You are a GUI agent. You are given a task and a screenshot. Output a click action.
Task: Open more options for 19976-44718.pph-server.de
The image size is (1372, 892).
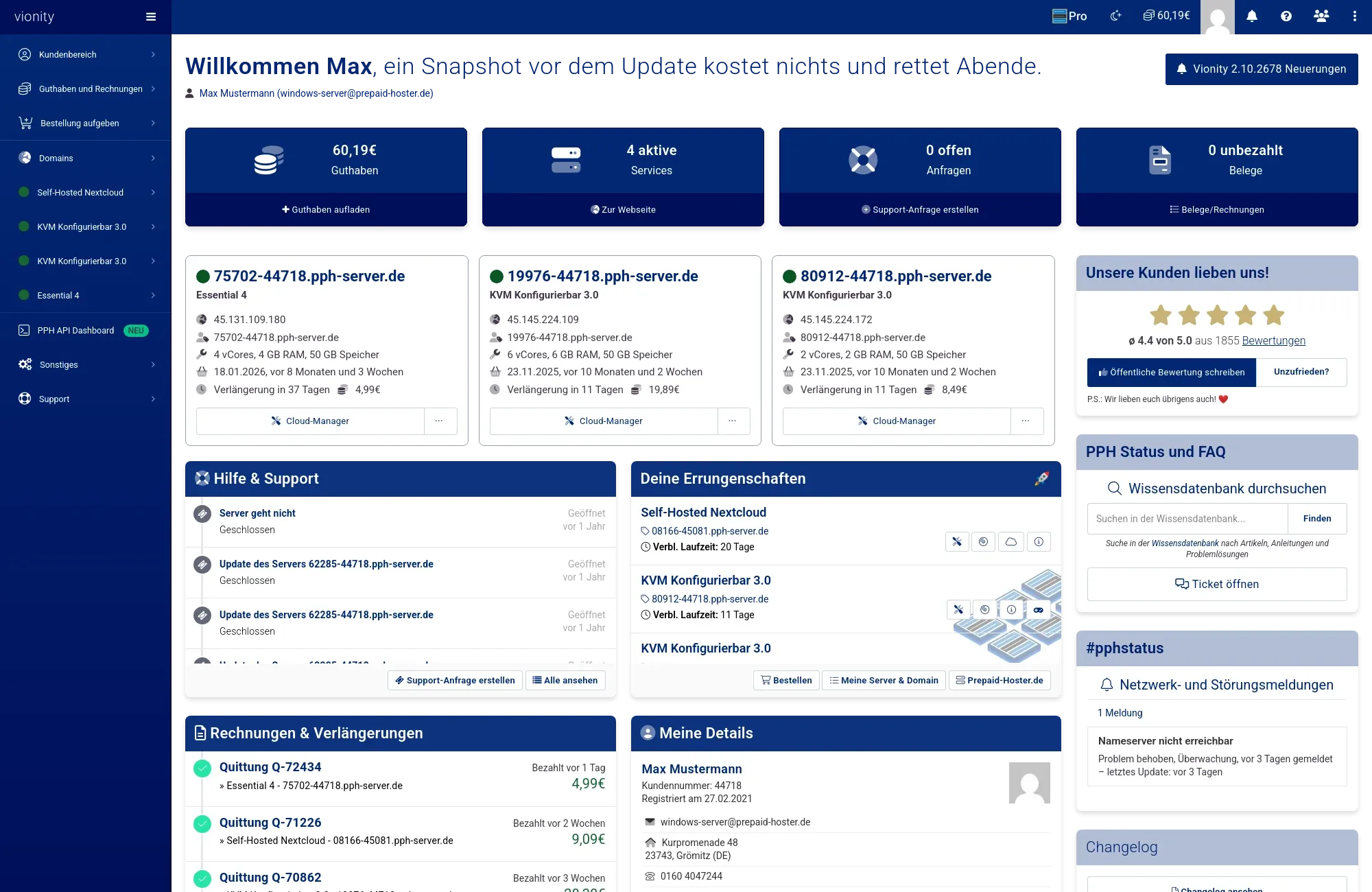pos(733,421)
